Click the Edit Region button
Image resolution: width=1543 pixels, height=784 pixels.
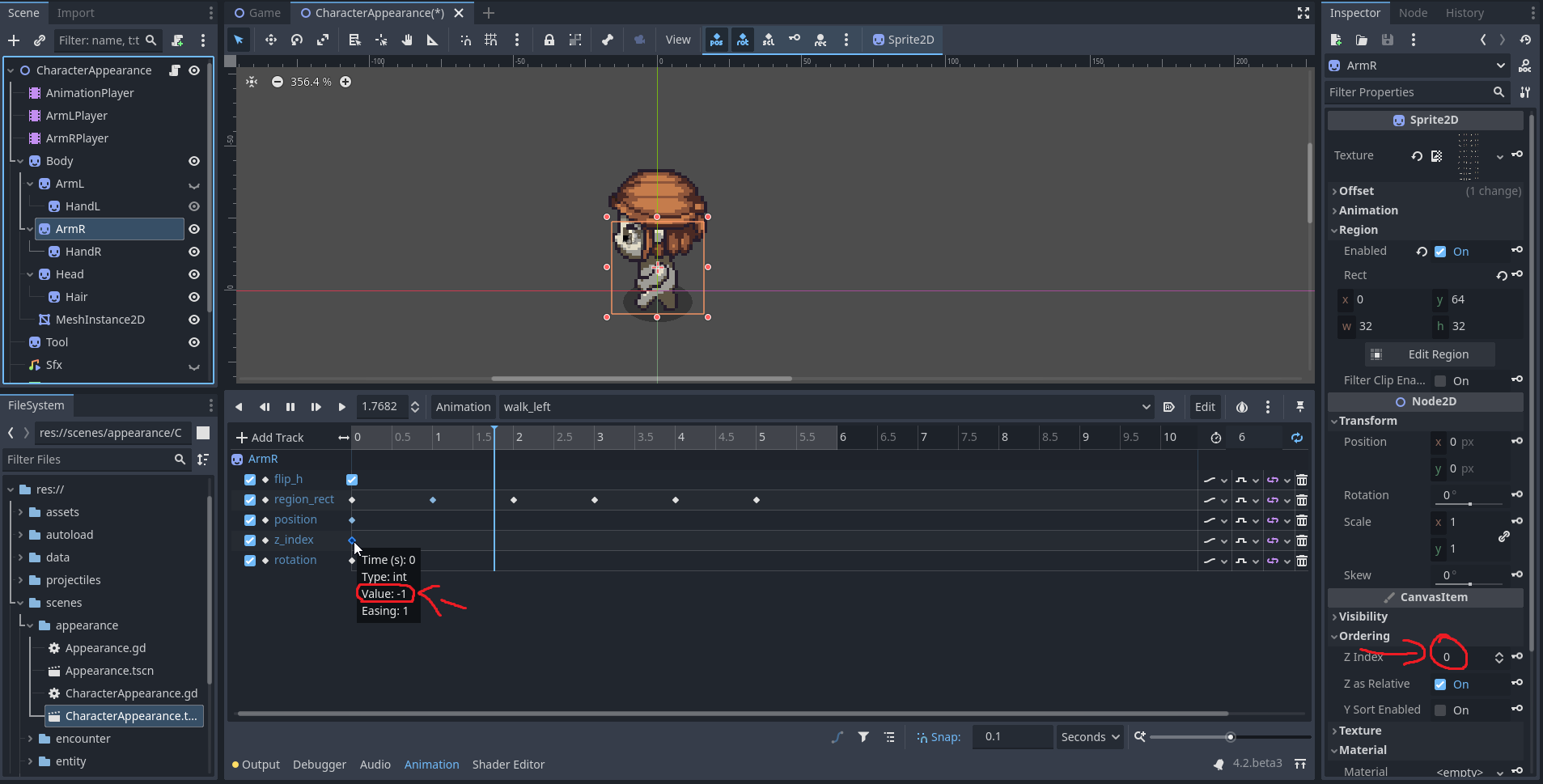coord(1430,354)
